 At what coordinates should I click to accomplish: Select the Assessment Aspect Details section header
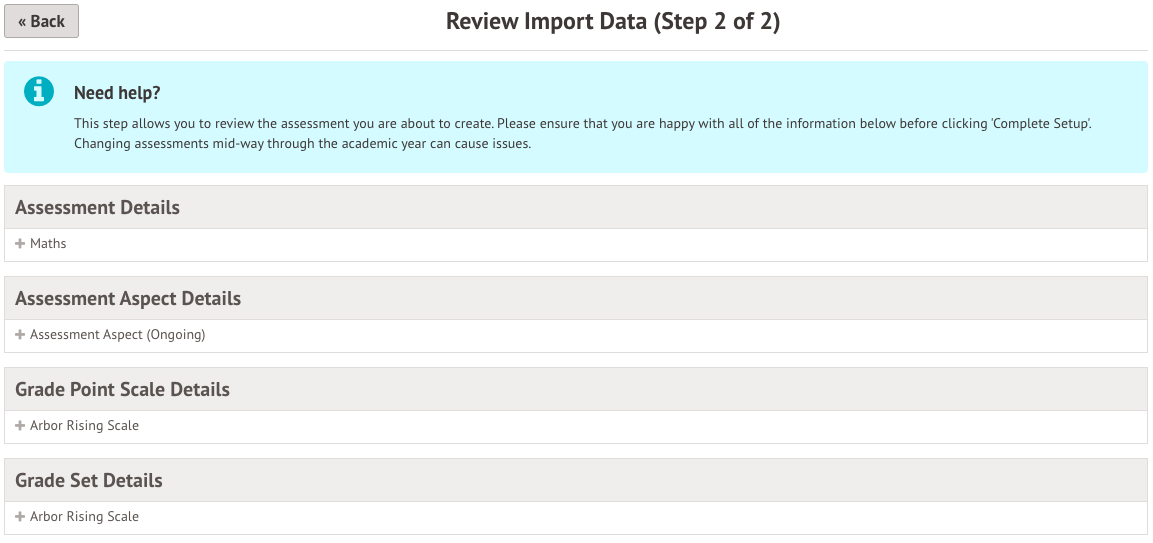click(128, 299)
